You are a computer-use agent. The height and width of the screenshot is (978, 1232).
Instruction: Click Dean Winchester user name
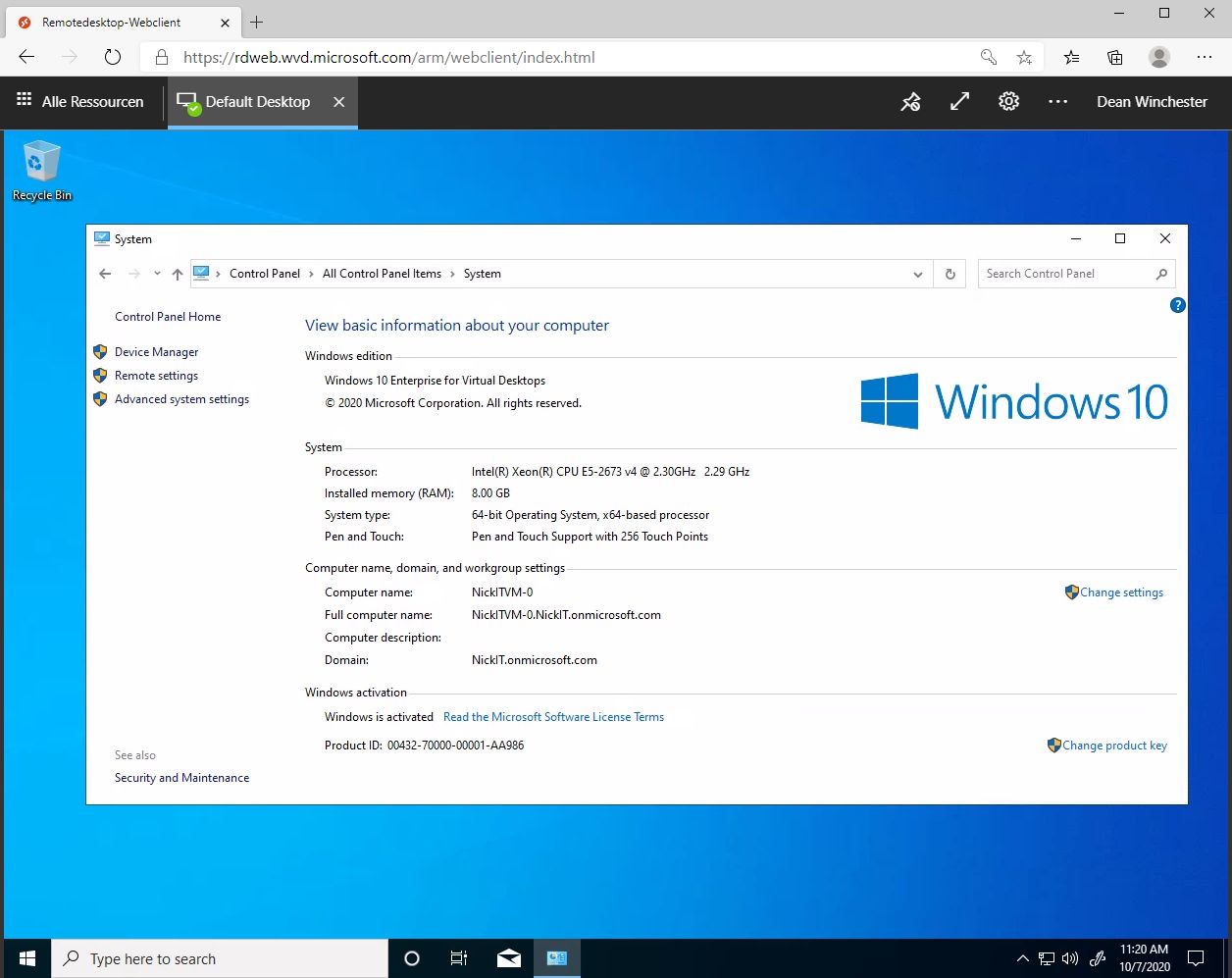[1152, 102]
